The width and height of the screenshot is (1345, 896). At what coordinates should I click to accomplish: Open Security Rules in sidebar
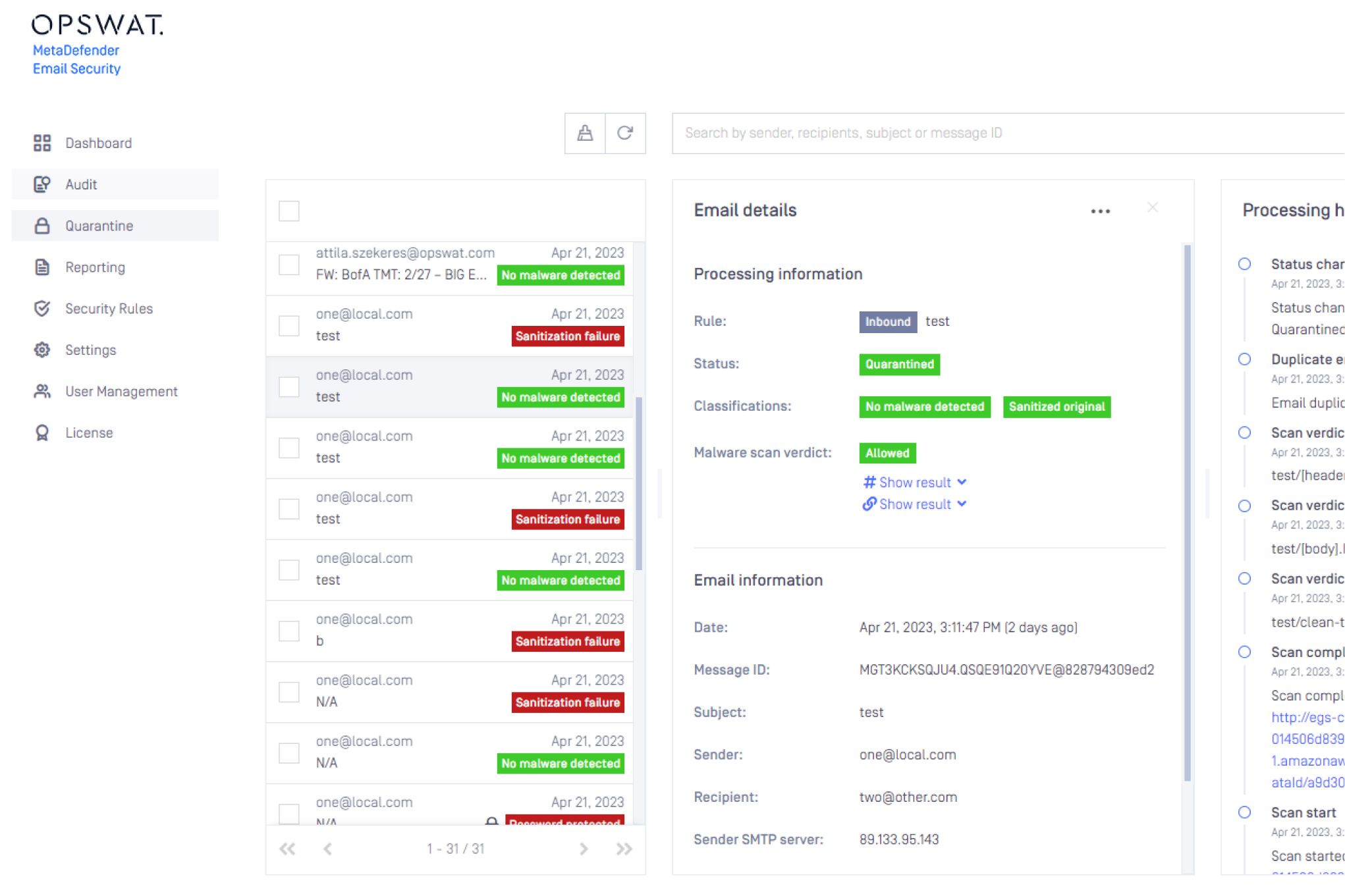(x=109, y=309)
